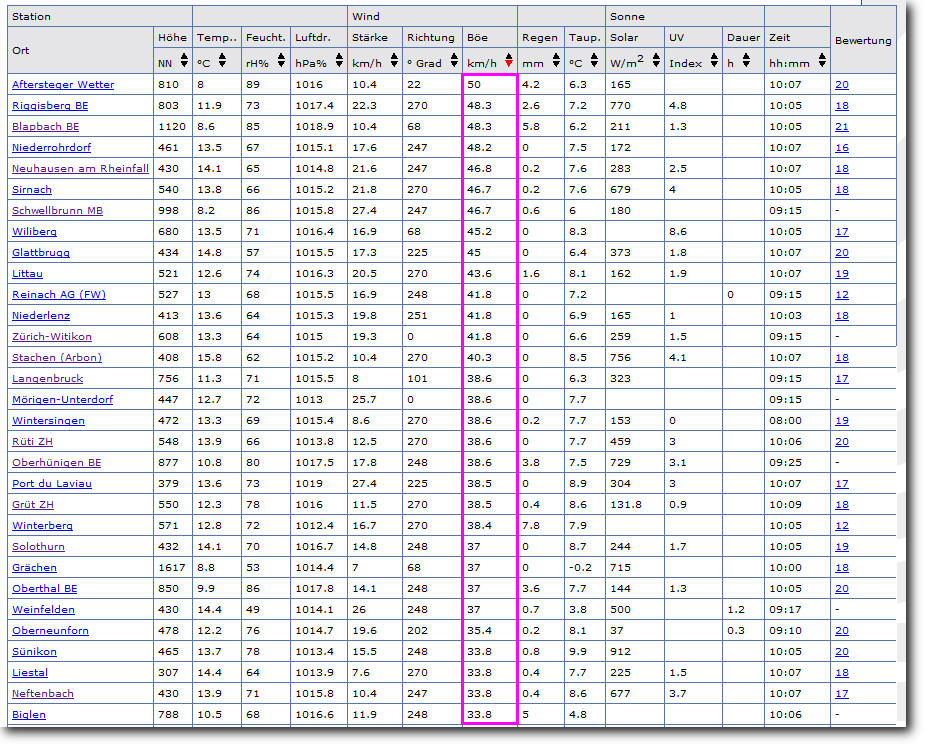The image size is (925, 745).
Task: Click wind Stärke km/h sort arrows
Action: point(390,62)
